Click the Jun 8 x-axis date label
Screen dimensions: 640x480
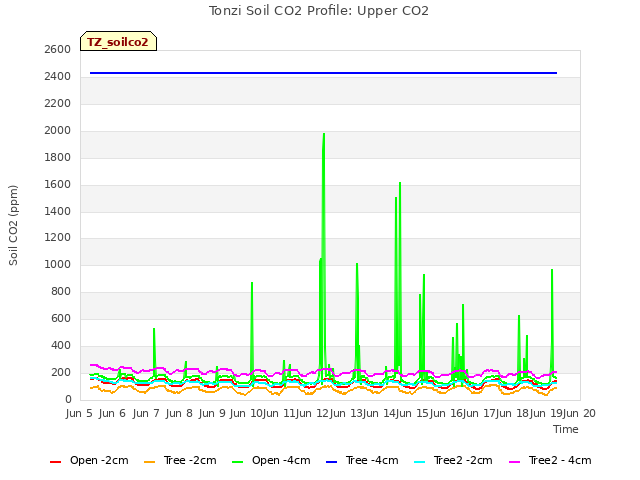point(179,413)
